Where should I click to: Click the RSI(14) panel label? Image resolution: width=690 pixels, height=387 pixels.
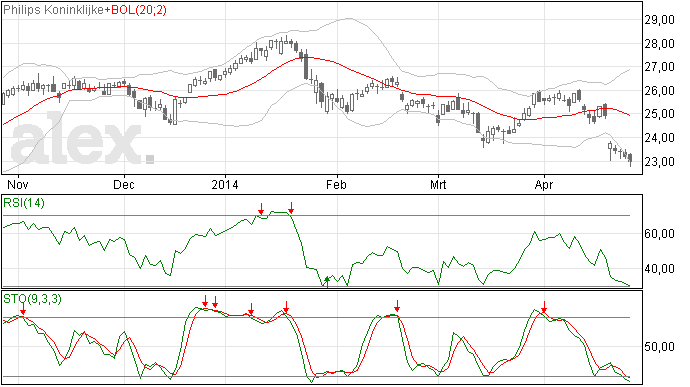click(x=24, y=203)
